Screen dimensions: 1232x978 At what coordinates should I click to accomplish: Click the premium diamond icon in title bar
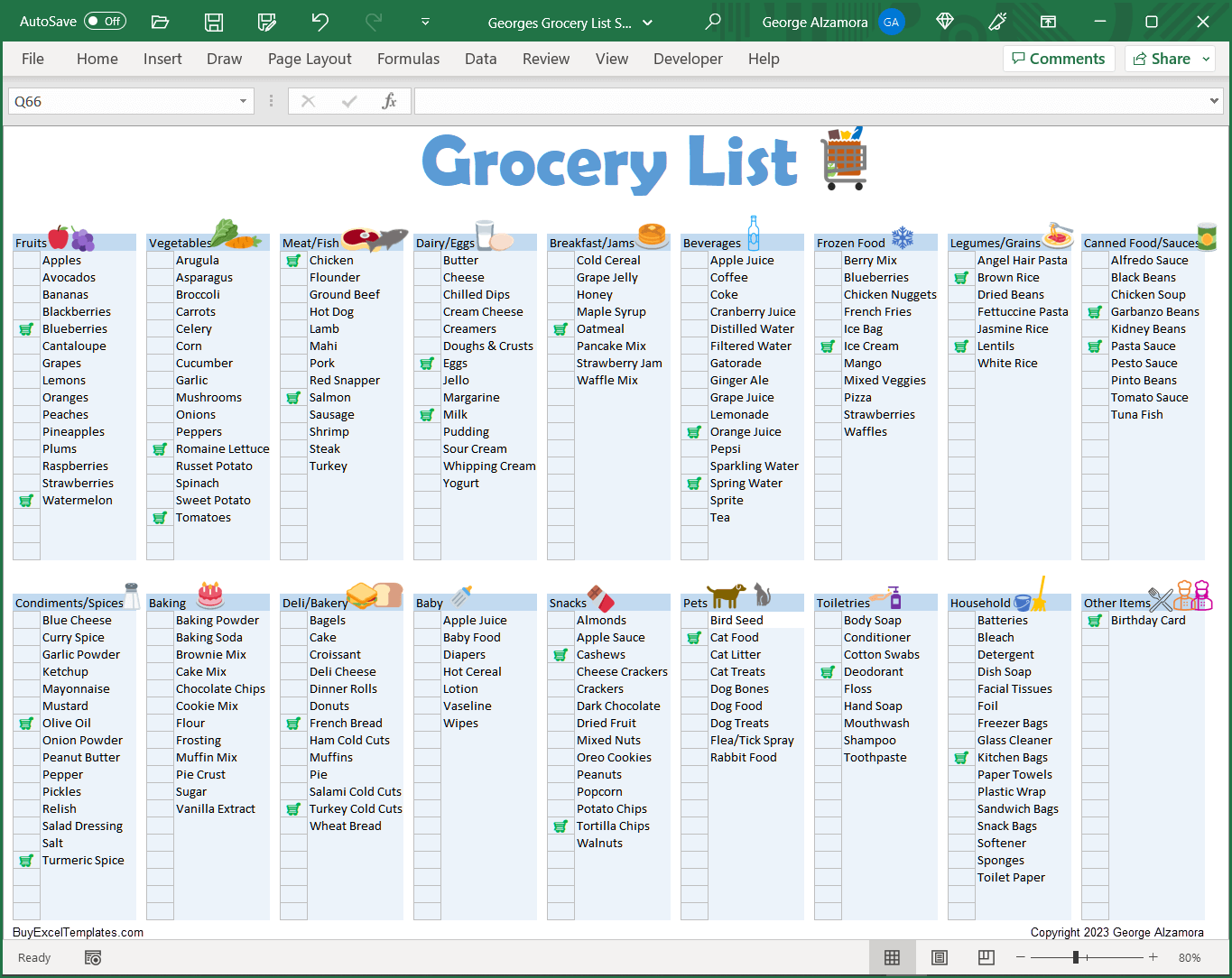(944, 22)
